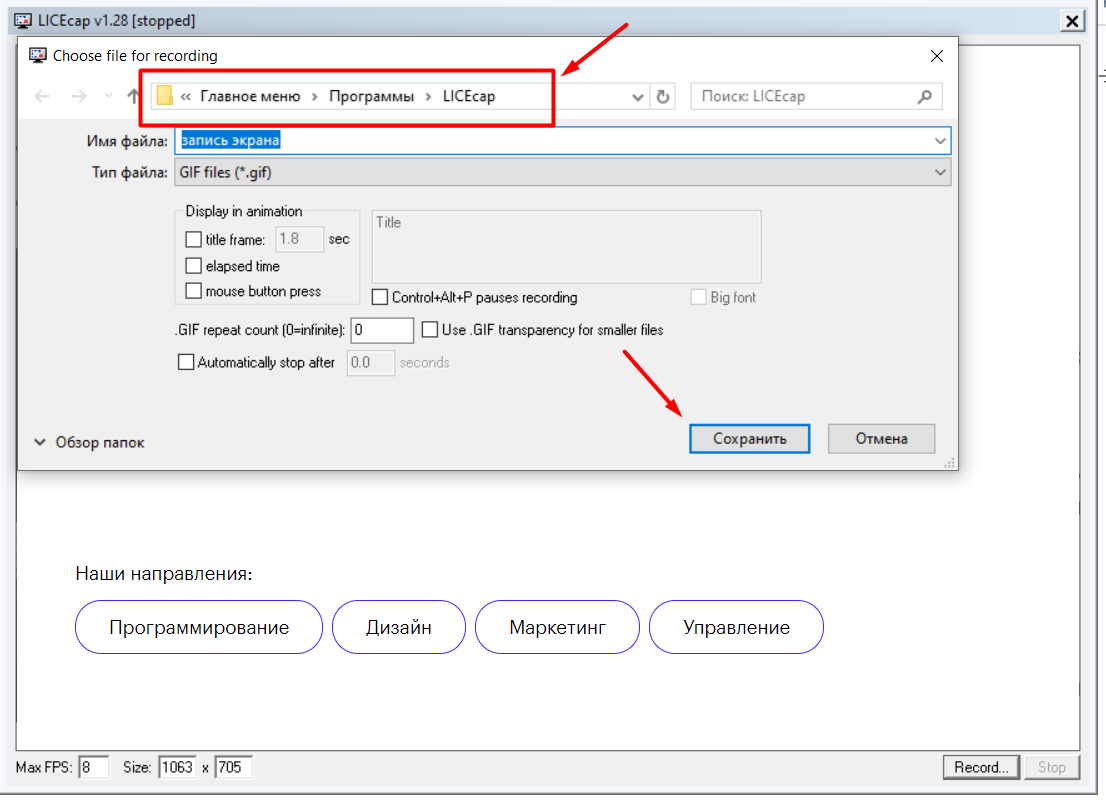Image resolution: width=1106 pixels, height=801 pixels.
Task: Click the dialog title bar LICEcap icon
Action: click(37, 55)
